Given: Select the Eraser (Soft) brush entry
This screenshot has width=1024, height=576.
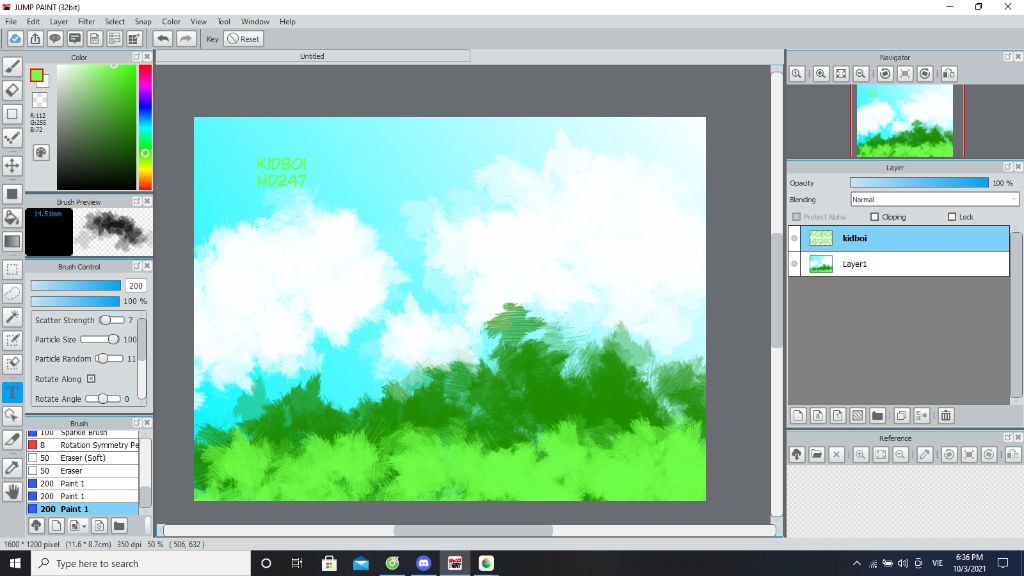Looking at the screenshot, I should coord(82,458).
